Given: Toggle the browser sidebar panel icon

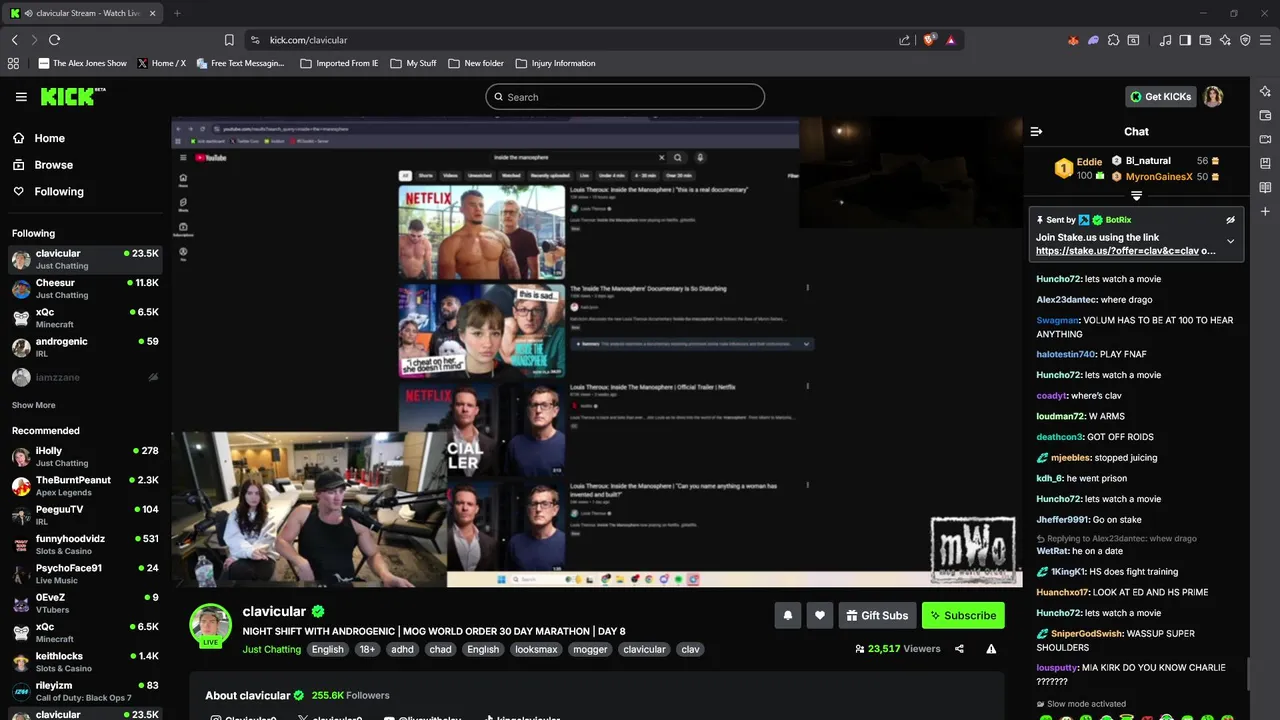Looking at the screenshot, I should 1185,40.
